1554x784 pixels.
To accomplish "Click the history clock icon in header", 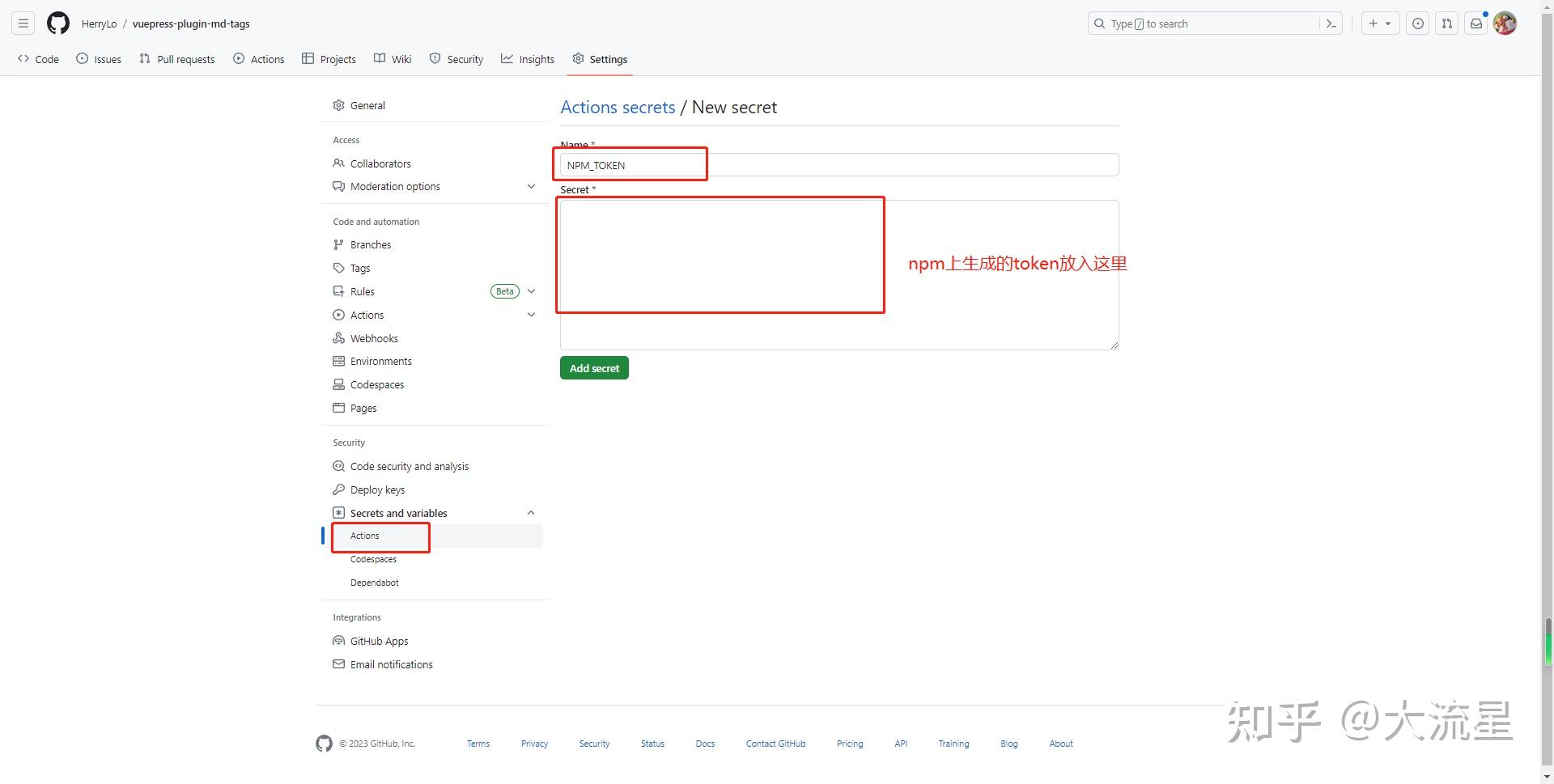I will pyautogui.click(x=1418, y=23).
